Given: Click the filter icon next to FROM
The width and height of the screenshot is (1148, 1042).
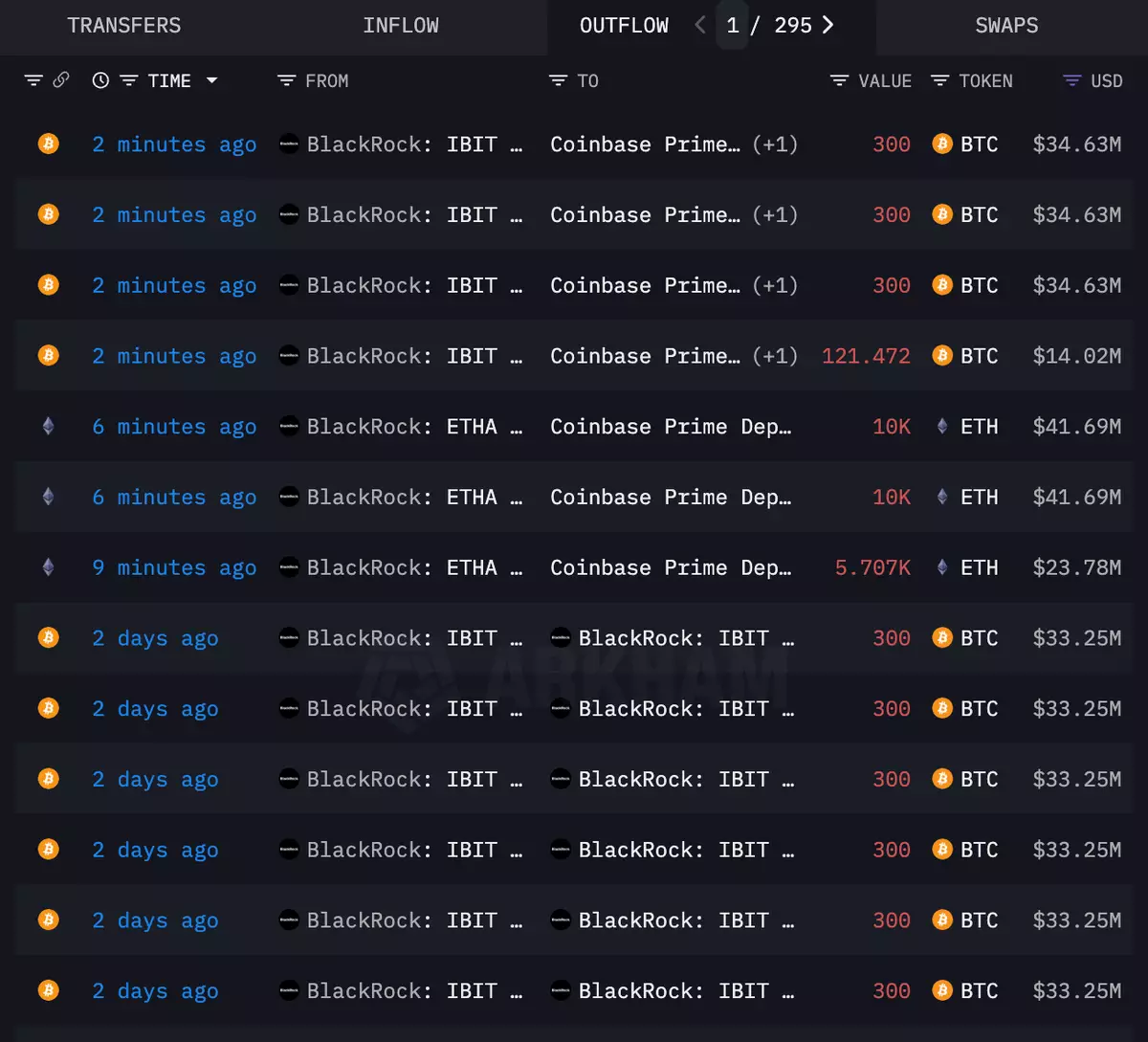Looking at the screenshot, I should tap(286, 81).
